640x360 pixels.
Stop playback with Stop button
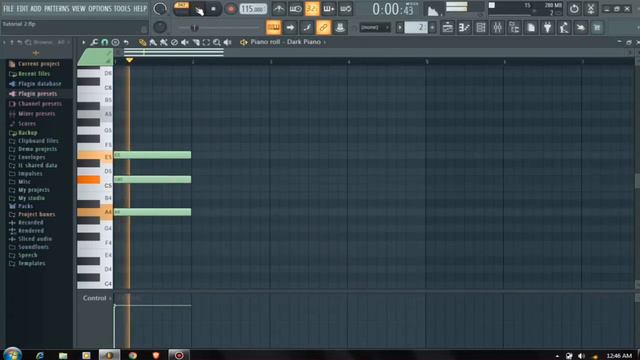click(x=213, y=9)
